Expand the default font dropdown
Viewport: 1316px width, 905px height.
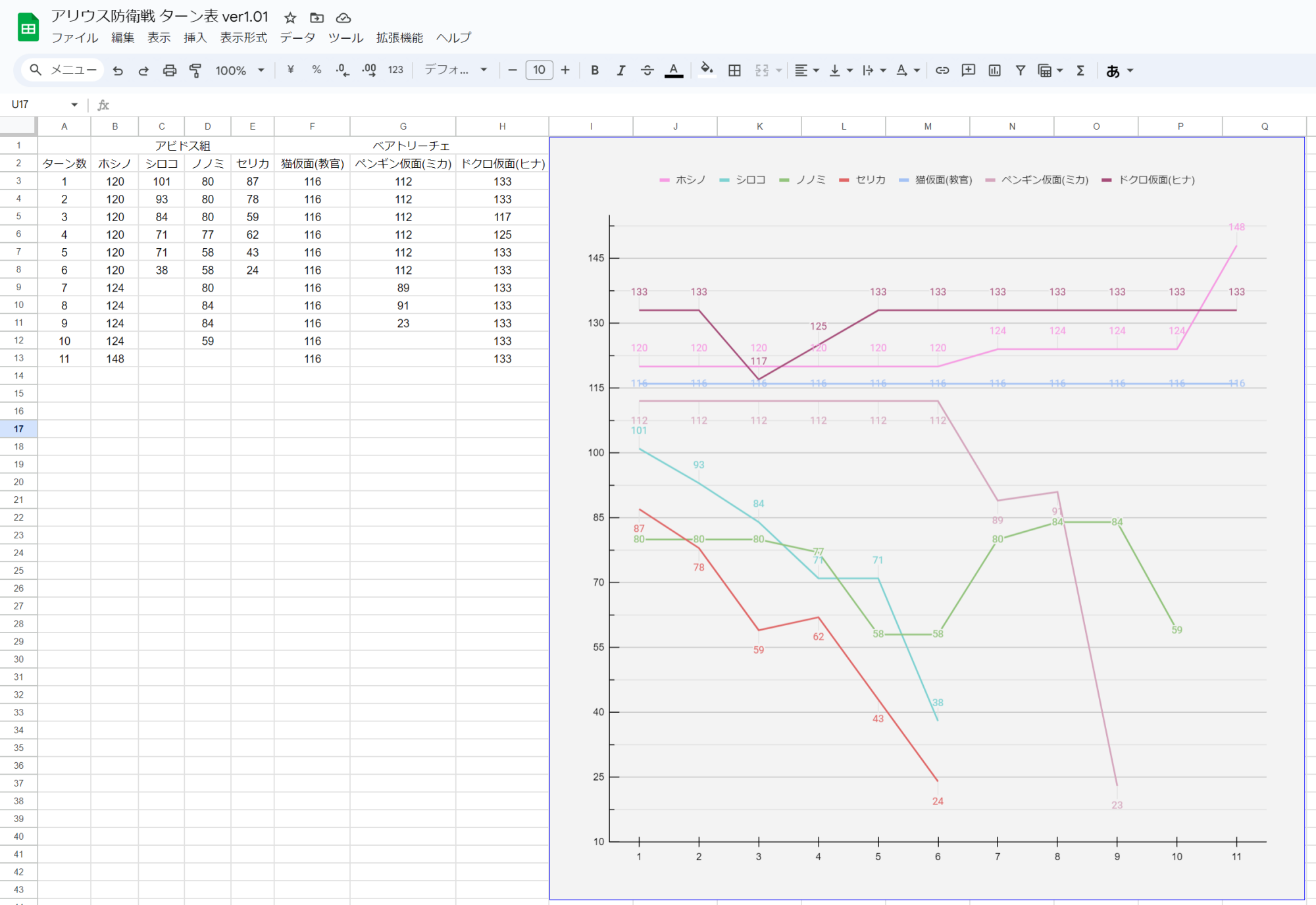[x=455, y=70]
